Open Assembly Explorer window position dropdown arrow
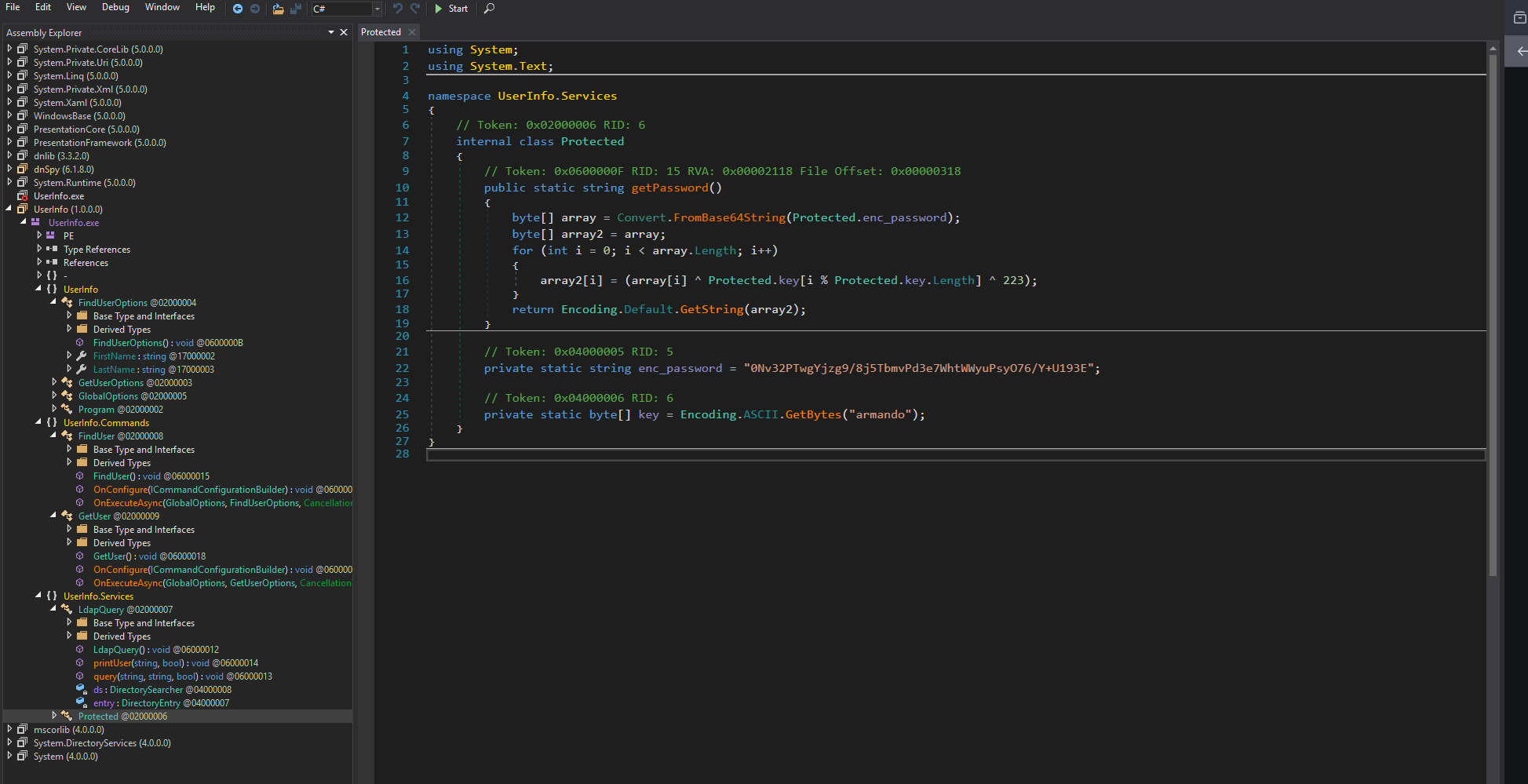 click(331, 32)
